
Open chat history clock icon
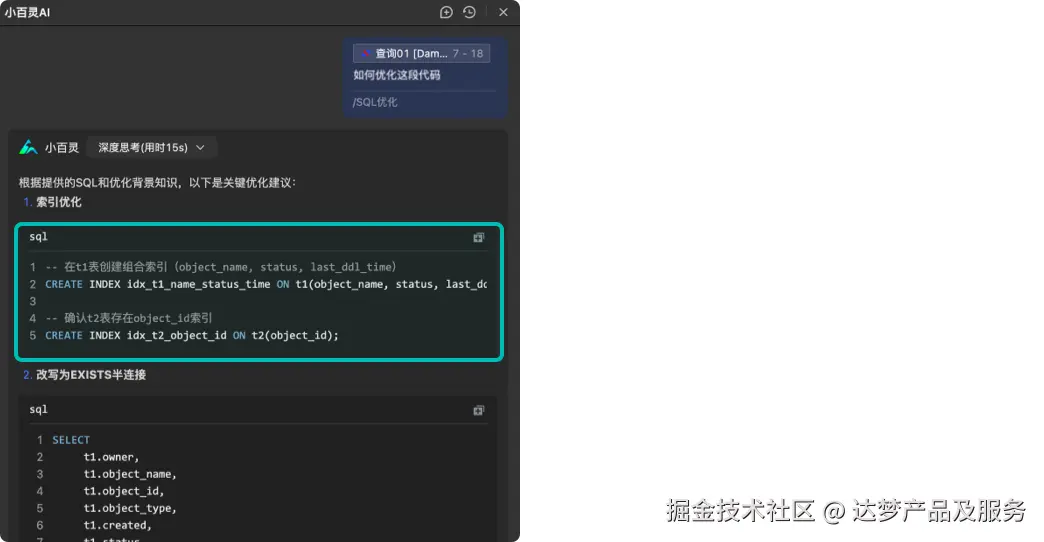[x=469, y=12]
